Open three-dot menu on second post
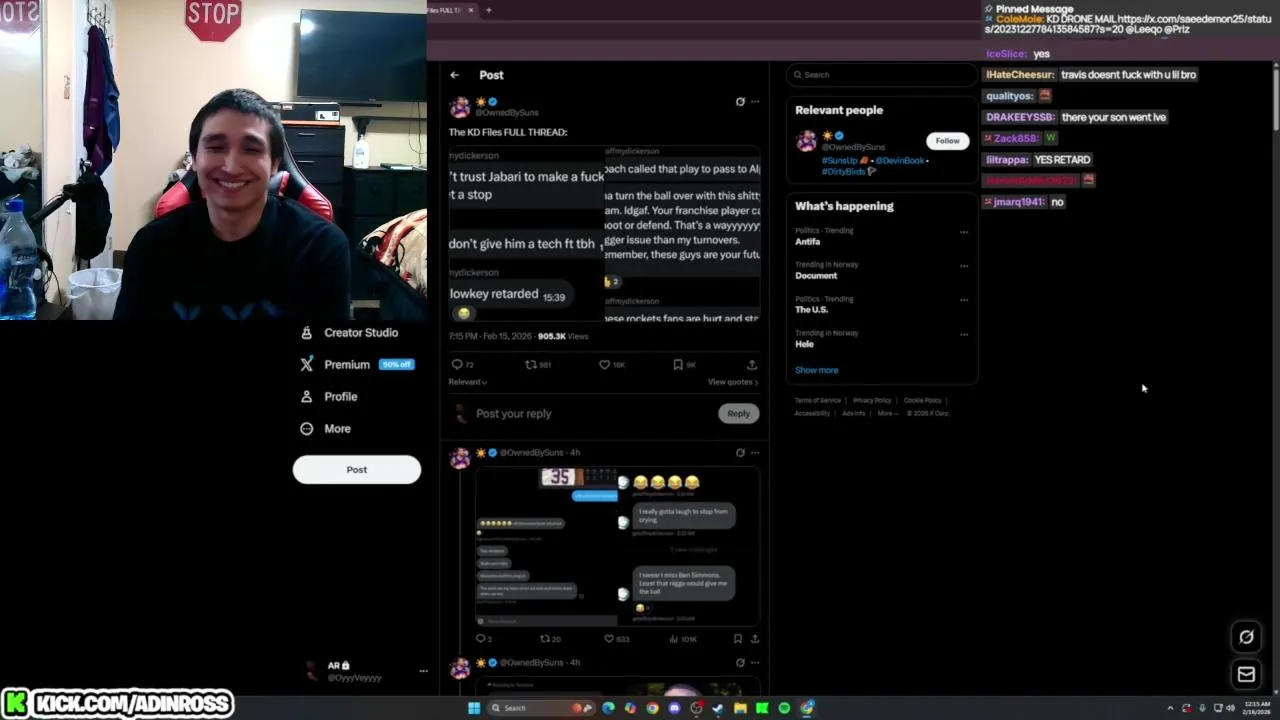 (x=755, y=452)
